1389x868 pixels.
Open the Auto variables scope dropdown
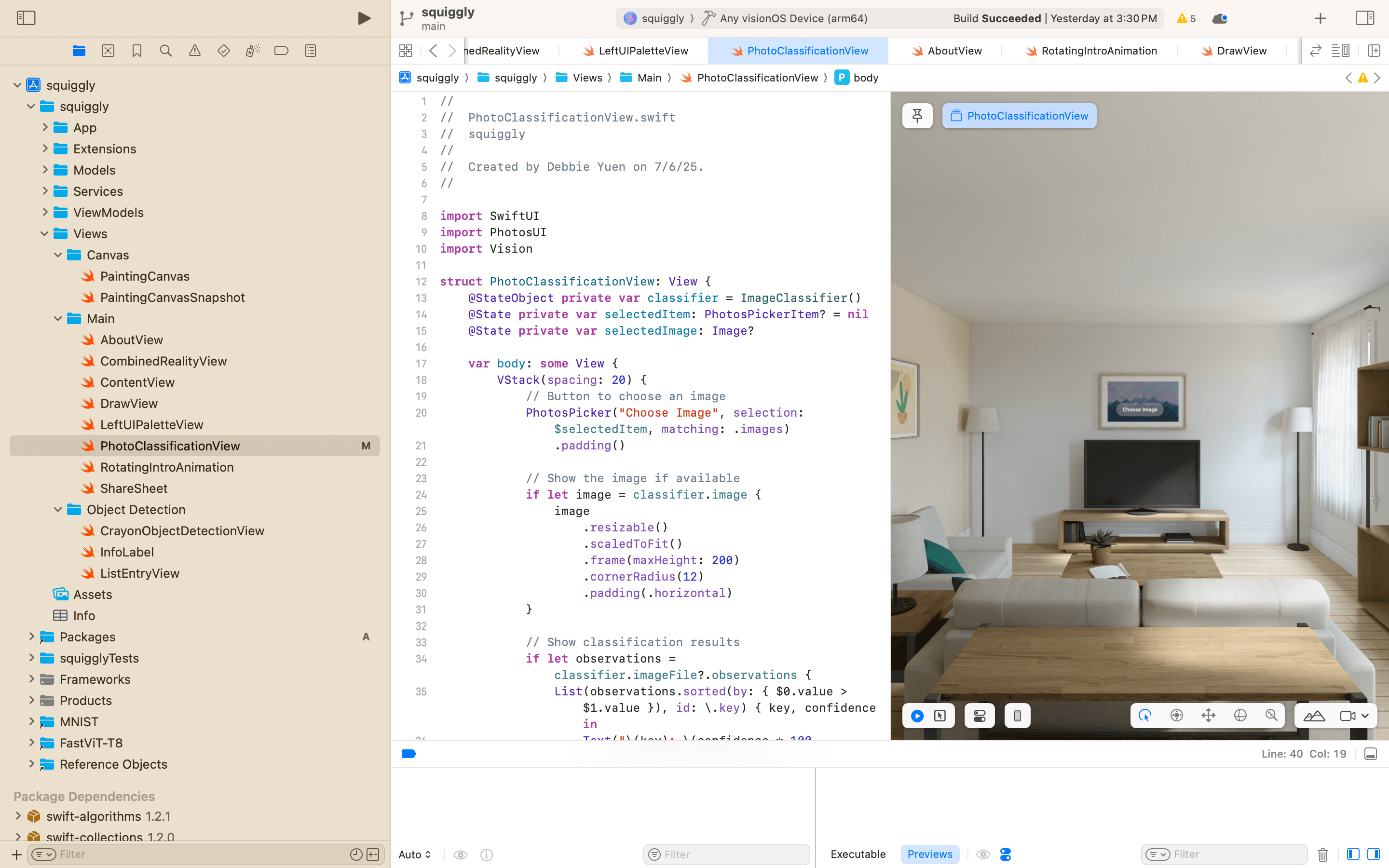414,854
